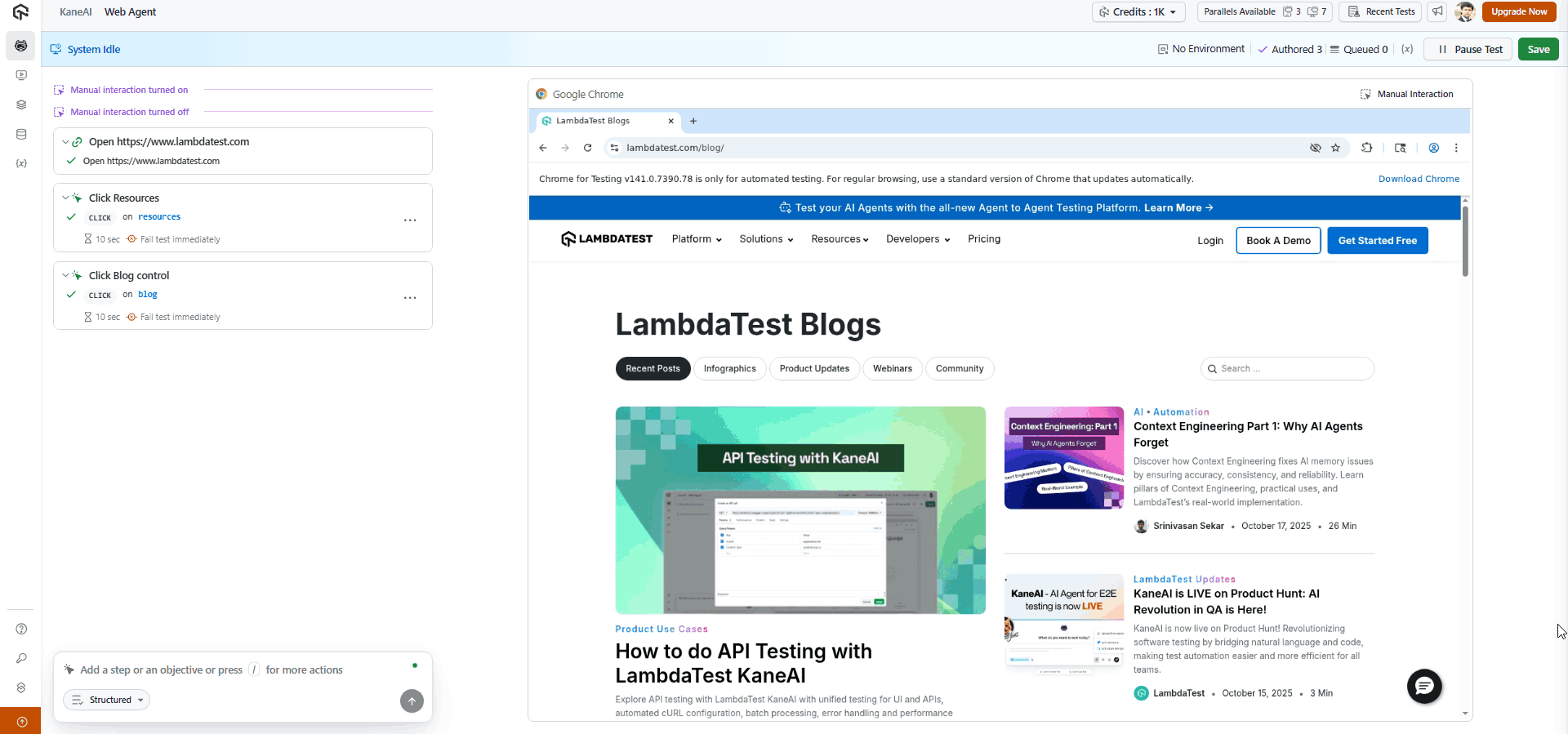Viewport: 1568px width, 734px height.
Task: Open a new Chrome tab with plus
Action: 693,121
